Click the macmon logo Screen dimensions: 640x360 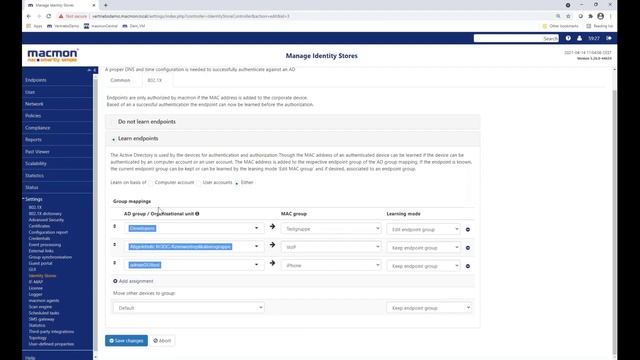click(53, 56)
